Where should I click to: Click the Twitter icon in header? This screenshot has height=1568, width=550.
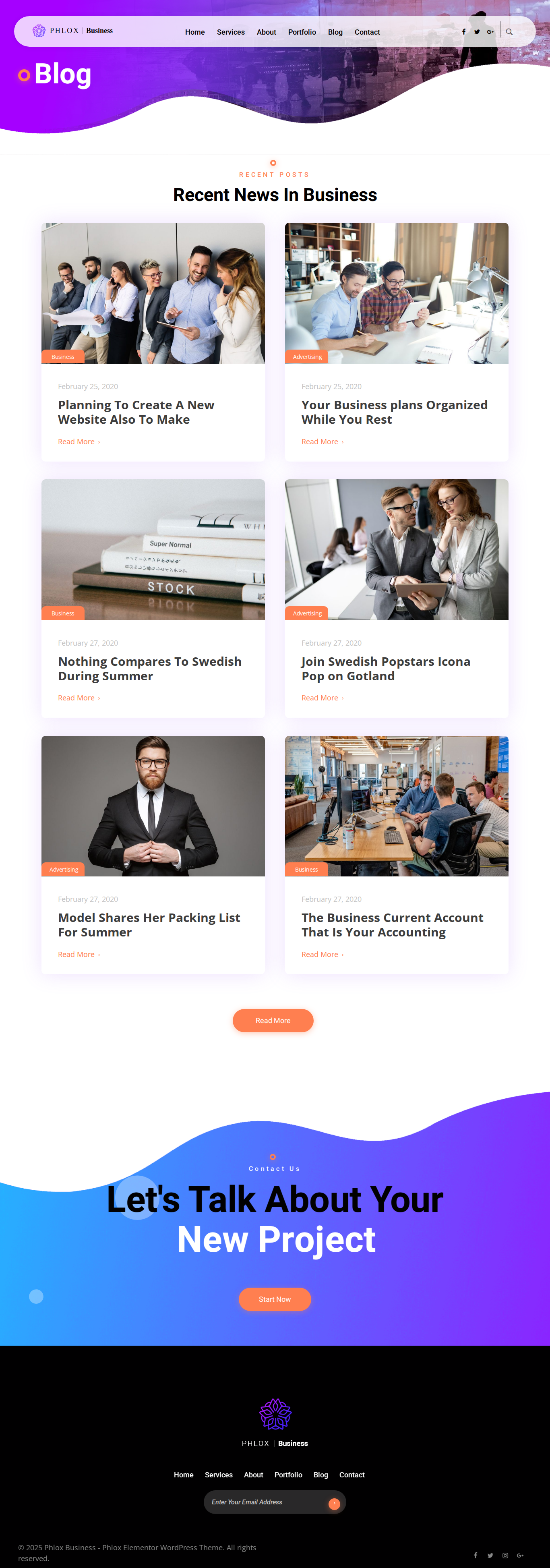coord(477,32)
